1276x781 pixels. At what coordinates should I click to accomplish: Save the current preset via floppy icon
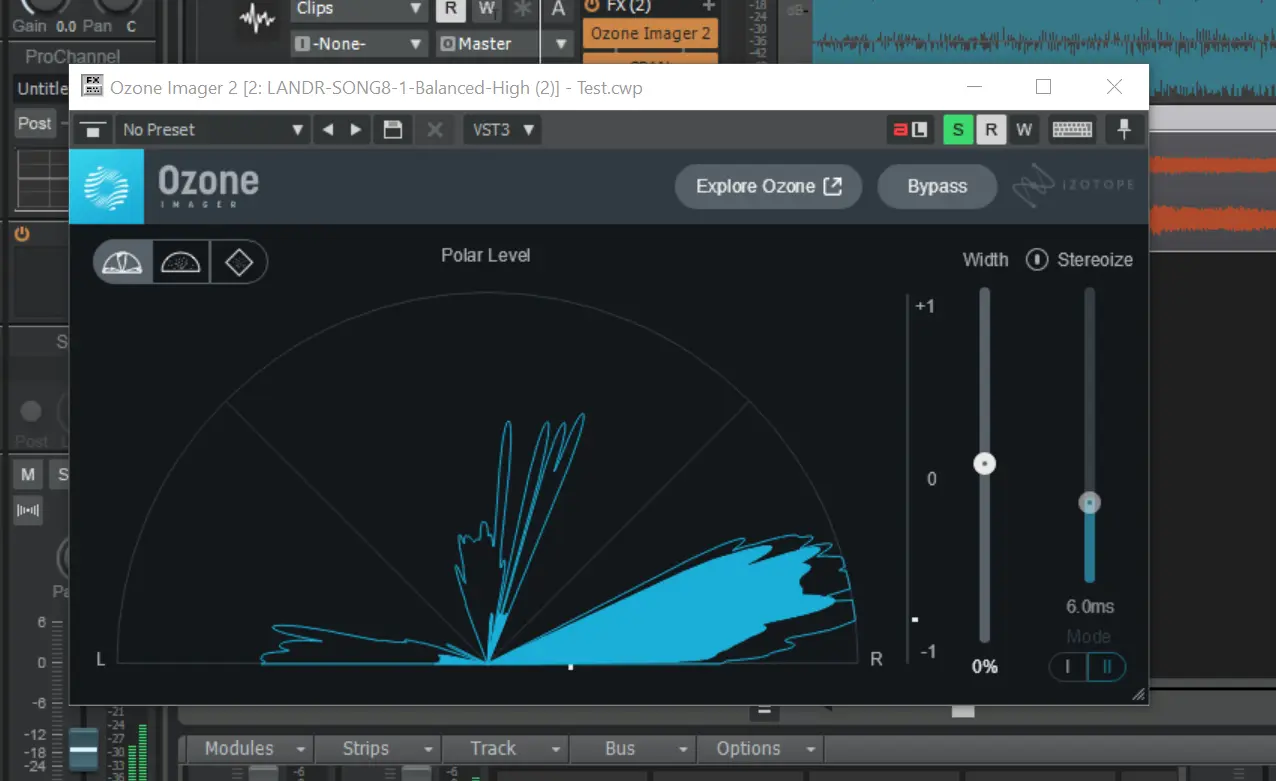(x=393, y=130)
